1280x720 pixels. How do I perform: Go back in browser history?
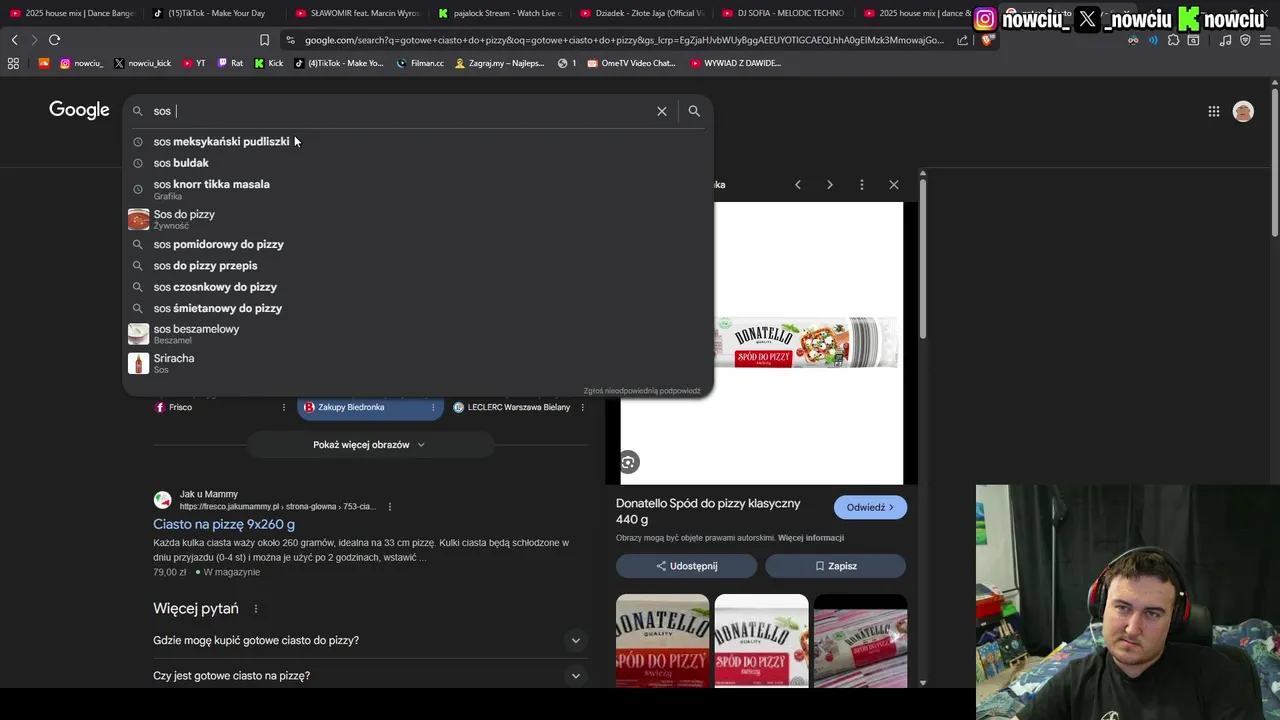pos(14,40)
